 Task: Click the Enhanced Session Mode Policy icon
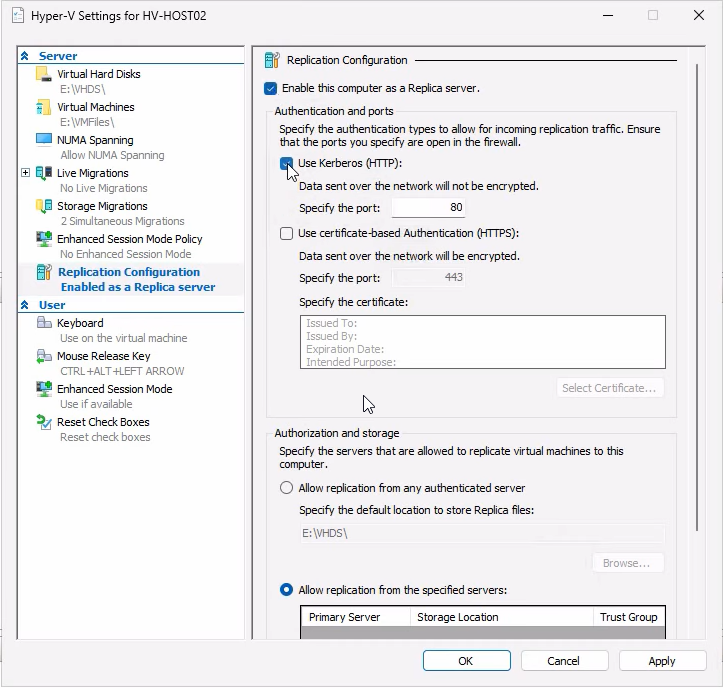pos(44,239)
